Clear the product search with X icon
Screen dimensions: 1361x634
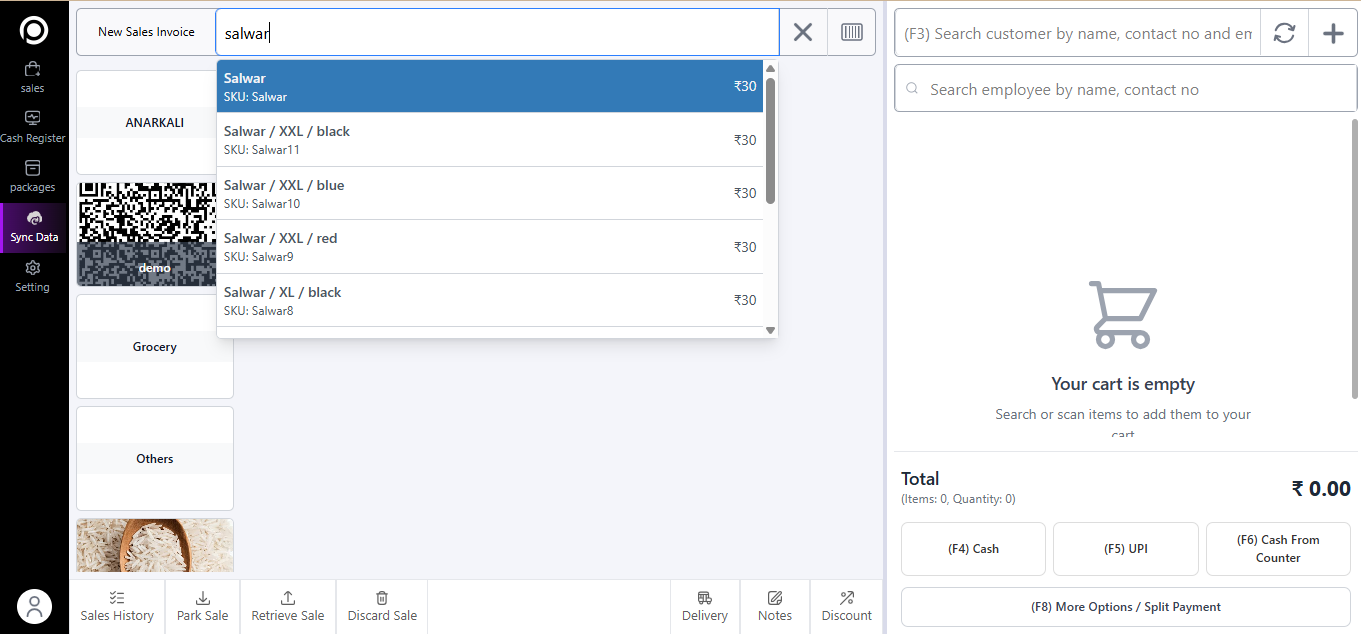coord(803,32)
